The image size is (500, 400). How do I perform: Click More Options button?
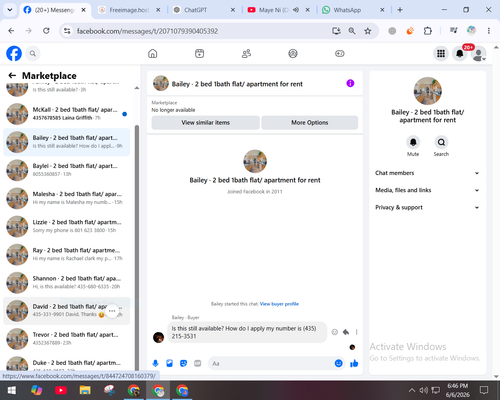click(x=310, y=123)
